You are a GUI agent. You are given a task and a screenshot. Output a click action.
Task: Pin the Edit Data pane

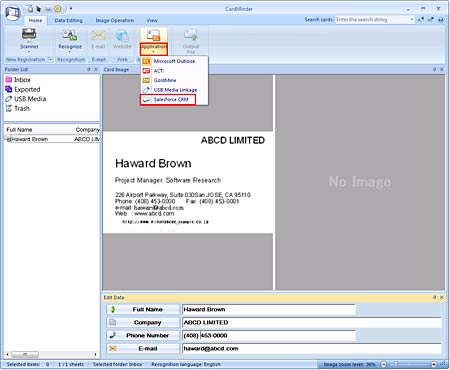(x=435, y=297)
